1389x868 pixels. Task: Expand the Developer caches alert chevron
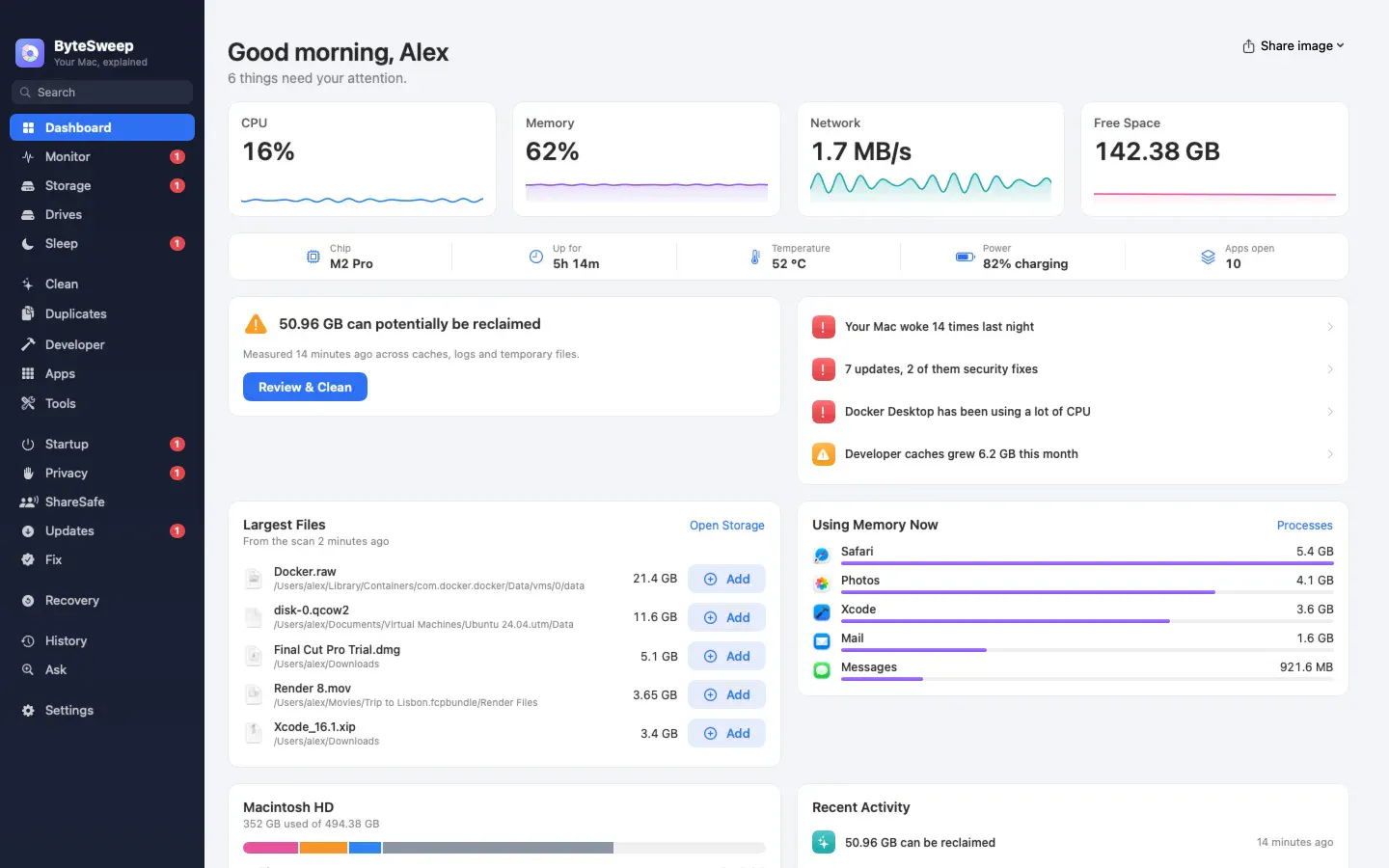point(1330,454)
